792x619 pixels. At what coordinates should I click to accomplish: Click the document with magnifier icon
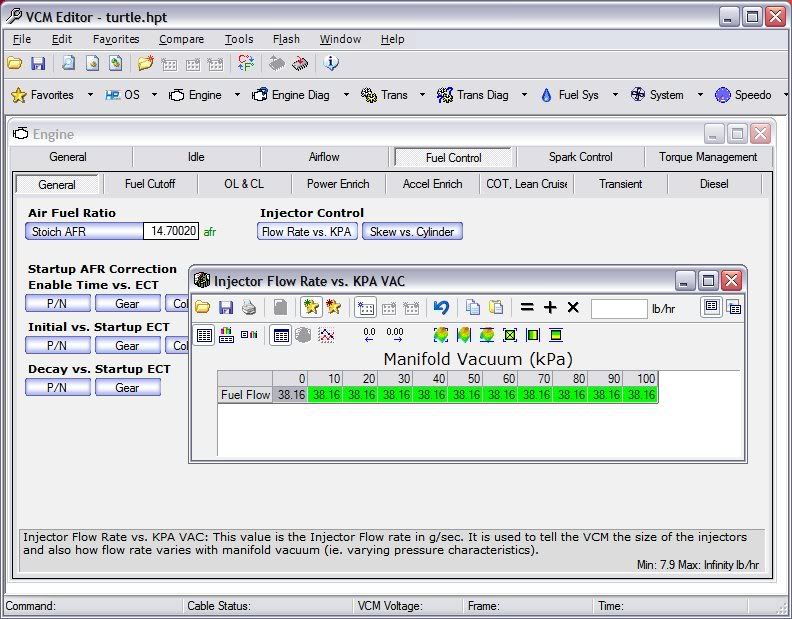point(68,63)
